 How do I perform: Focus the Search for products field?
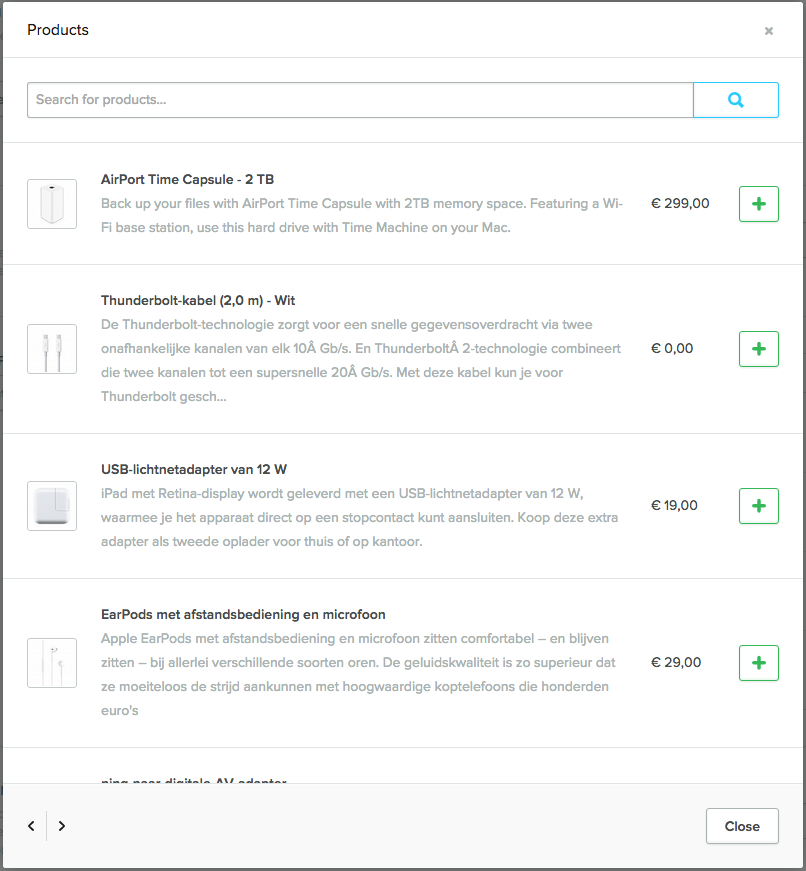[x=360, y=100]
